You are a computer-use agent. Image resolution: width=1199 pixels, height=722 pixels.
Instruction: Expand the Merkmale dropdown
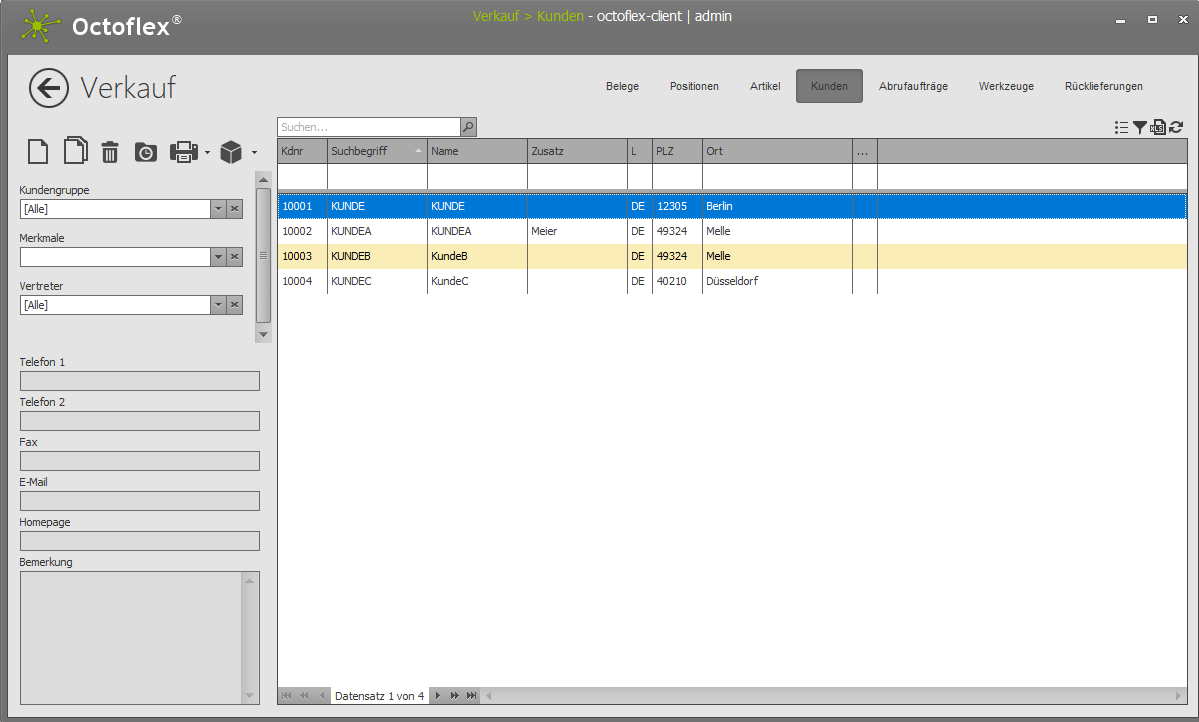point(218,257)
